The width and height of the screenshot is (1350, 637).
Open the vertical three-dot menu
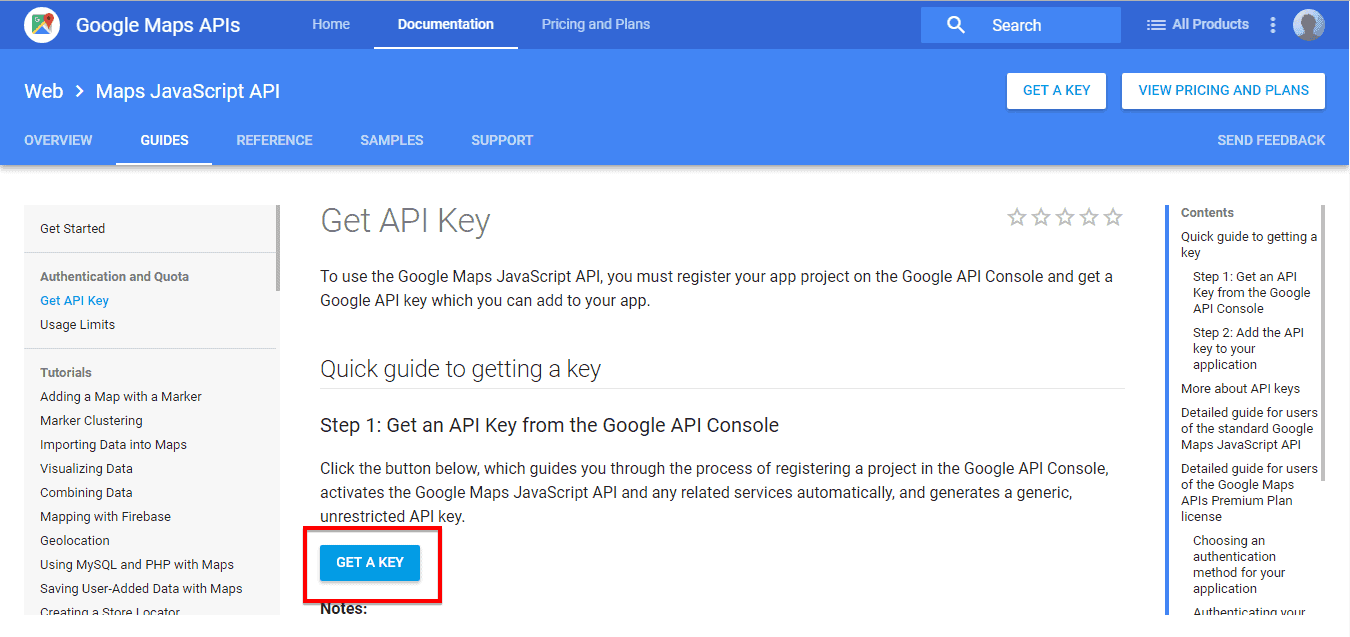tap(1273, 25)
